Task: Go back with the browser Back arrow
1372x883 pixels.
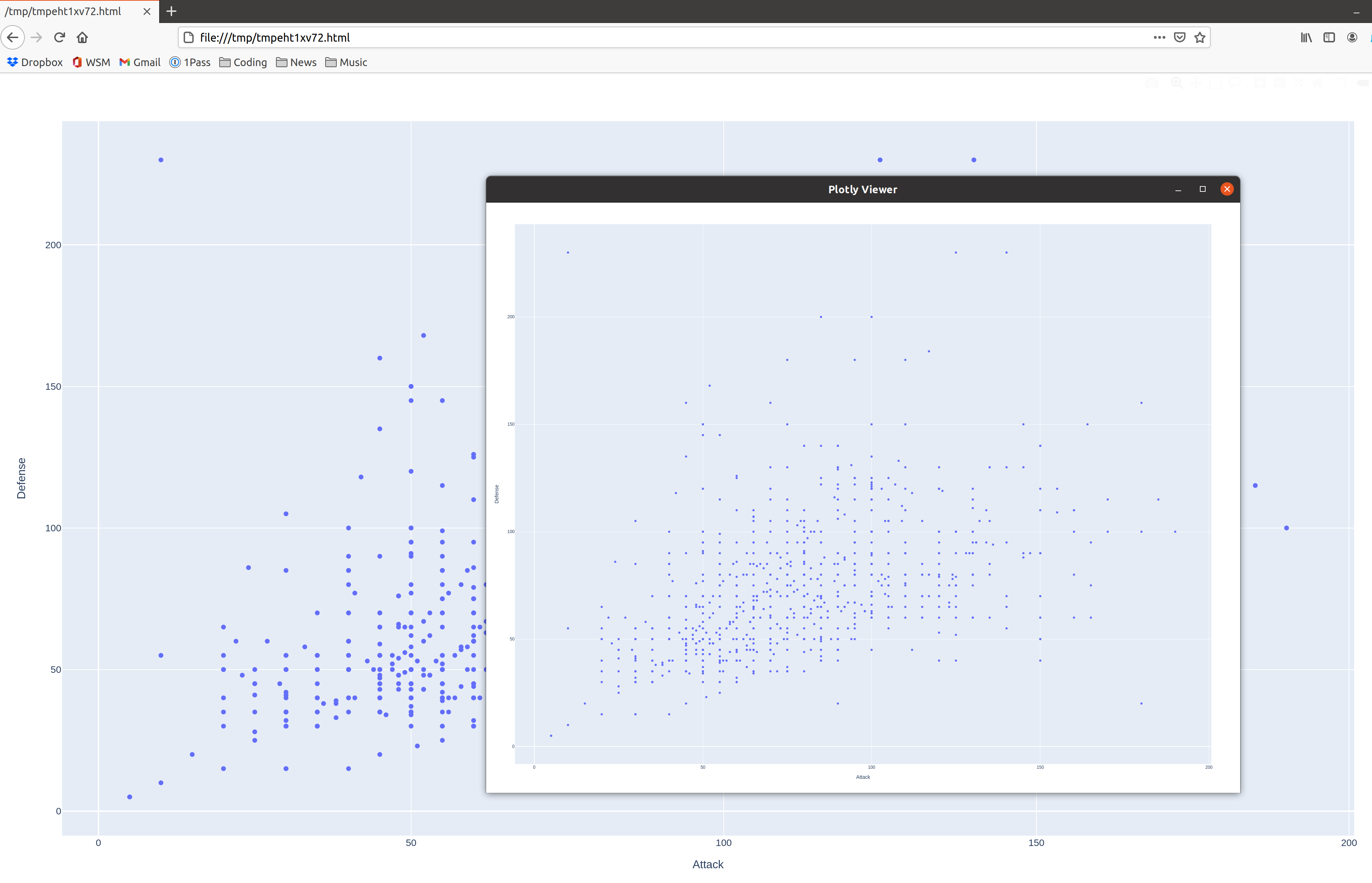Action: [13, 37]
